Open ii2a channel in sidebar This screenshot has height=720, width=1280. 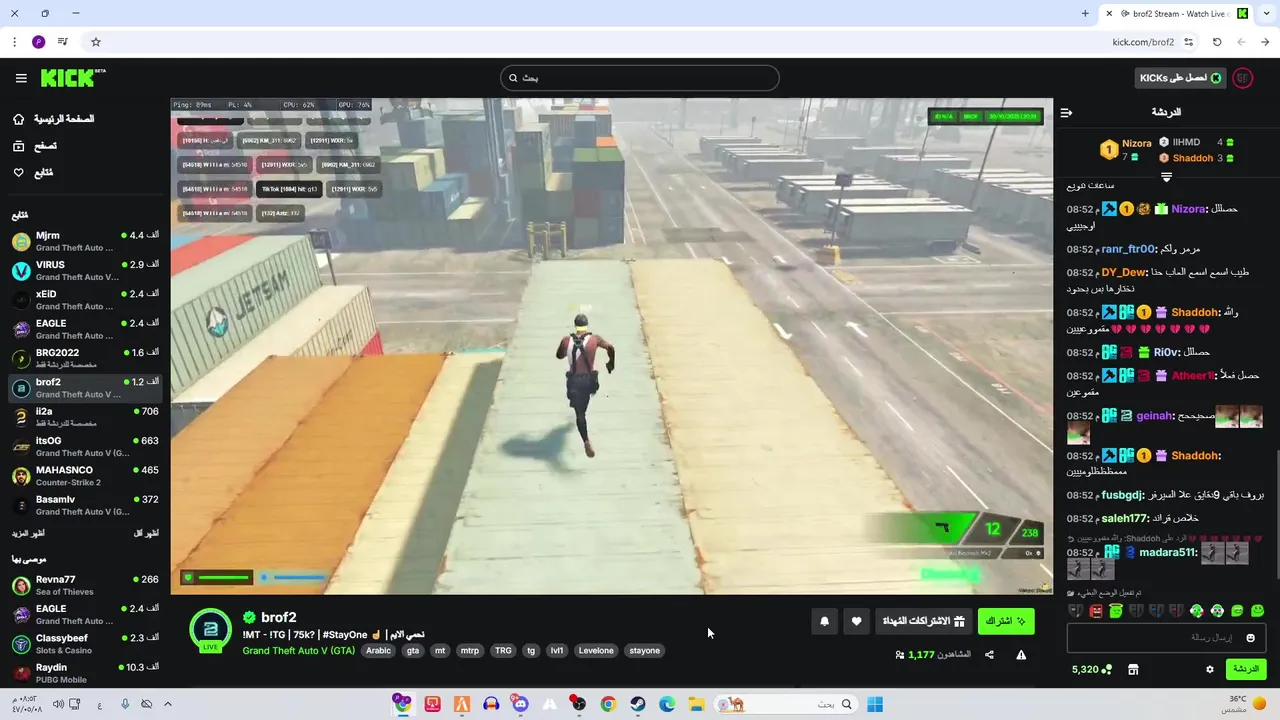click(x=85, y=417)
